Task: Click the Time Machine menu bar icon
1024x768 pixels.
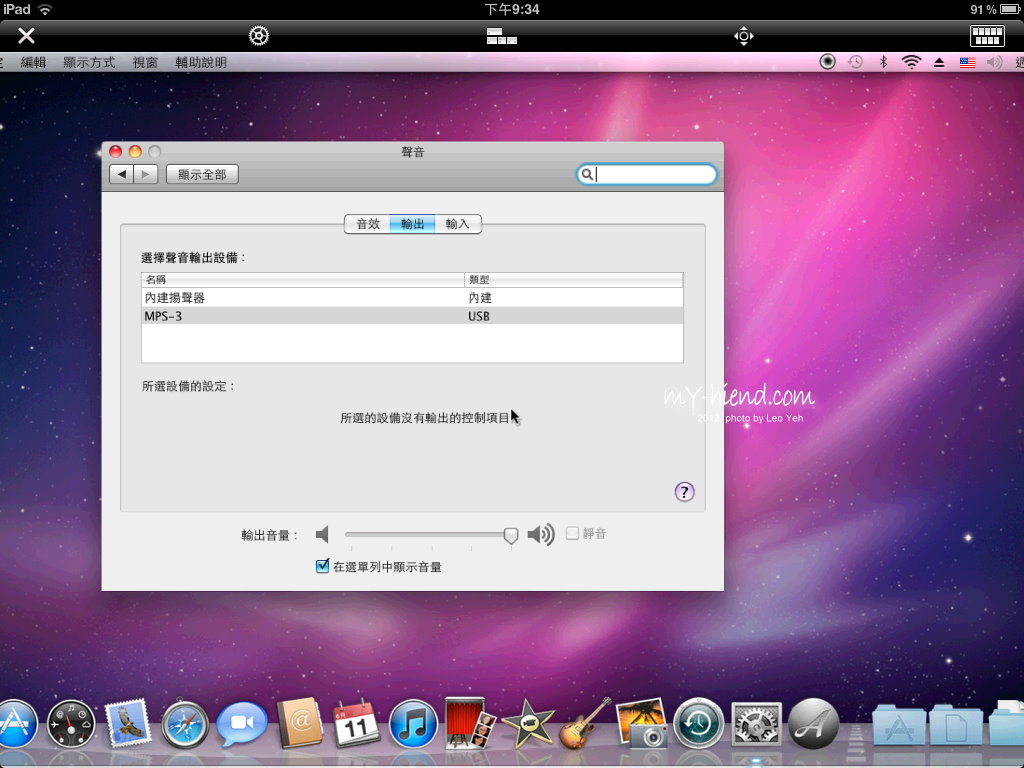Action: tap(855, 62)
